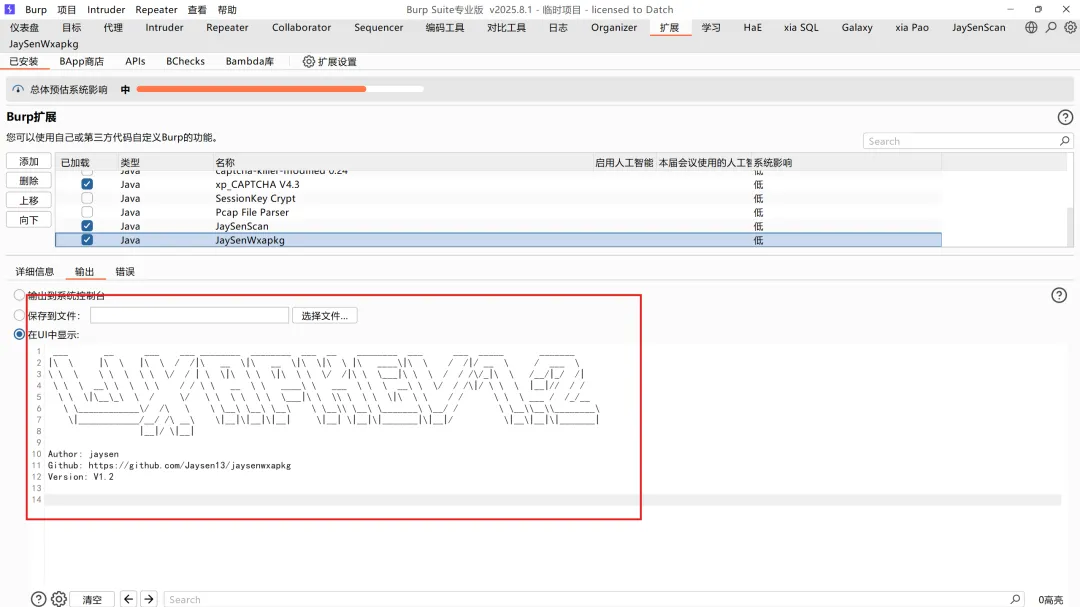Viewport: 1080px width, 607px height.
Task: Open the bottom output settings gear icon
Action: tap(59, 599)
